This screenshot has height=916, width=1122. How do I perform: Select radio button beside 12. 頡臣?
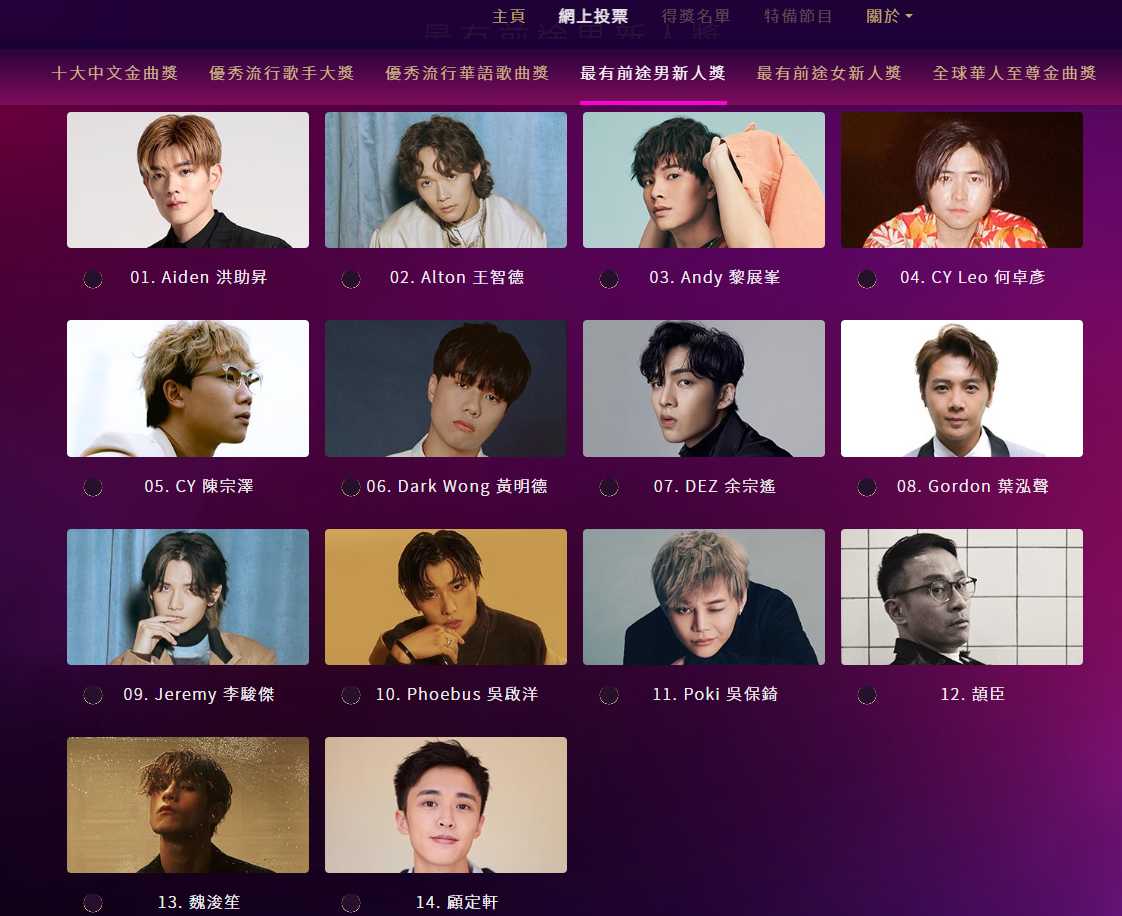coord(867,695)
